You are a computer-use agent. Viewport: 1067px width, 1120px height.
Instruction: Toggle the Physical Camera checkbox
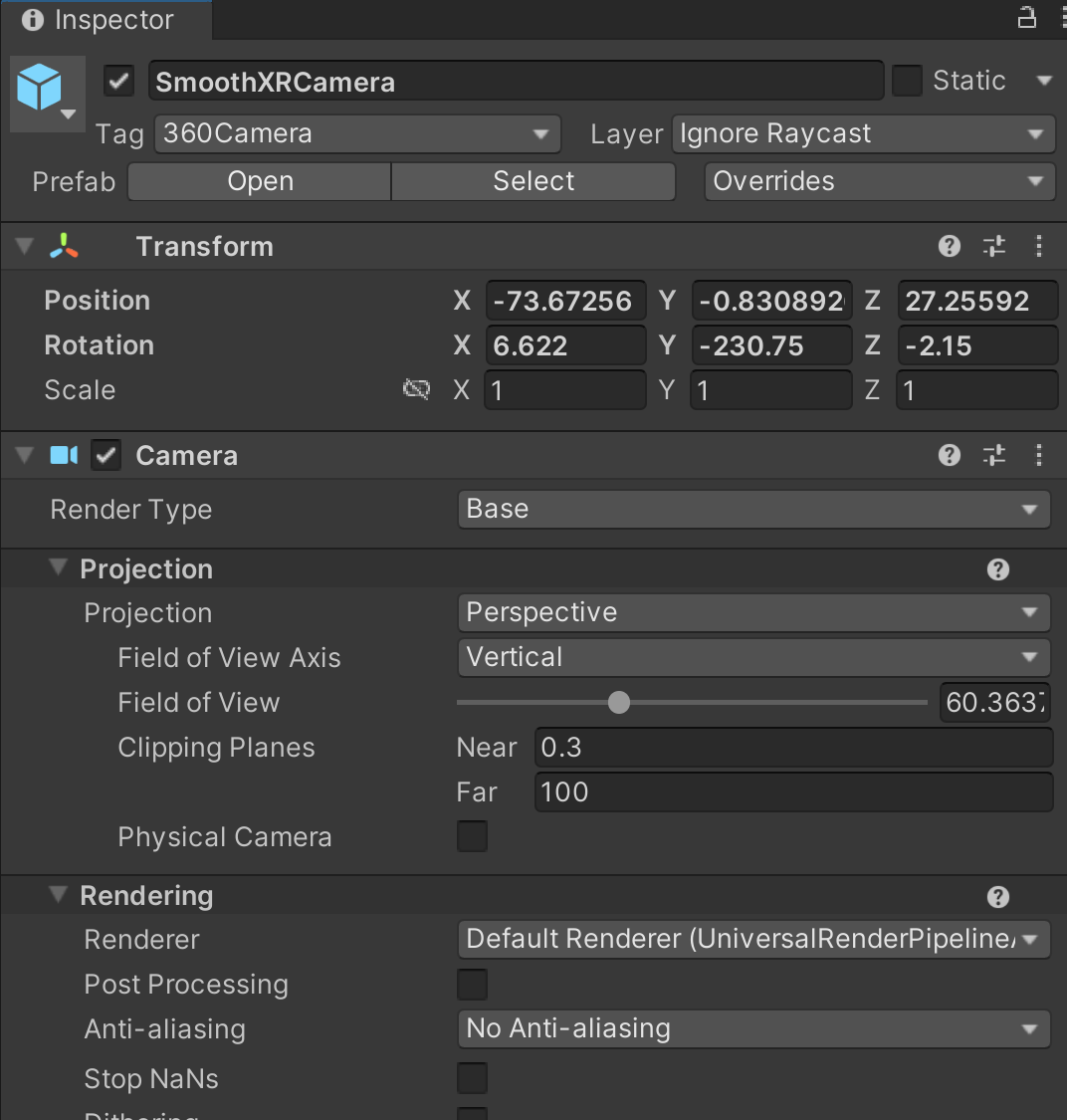472,836
